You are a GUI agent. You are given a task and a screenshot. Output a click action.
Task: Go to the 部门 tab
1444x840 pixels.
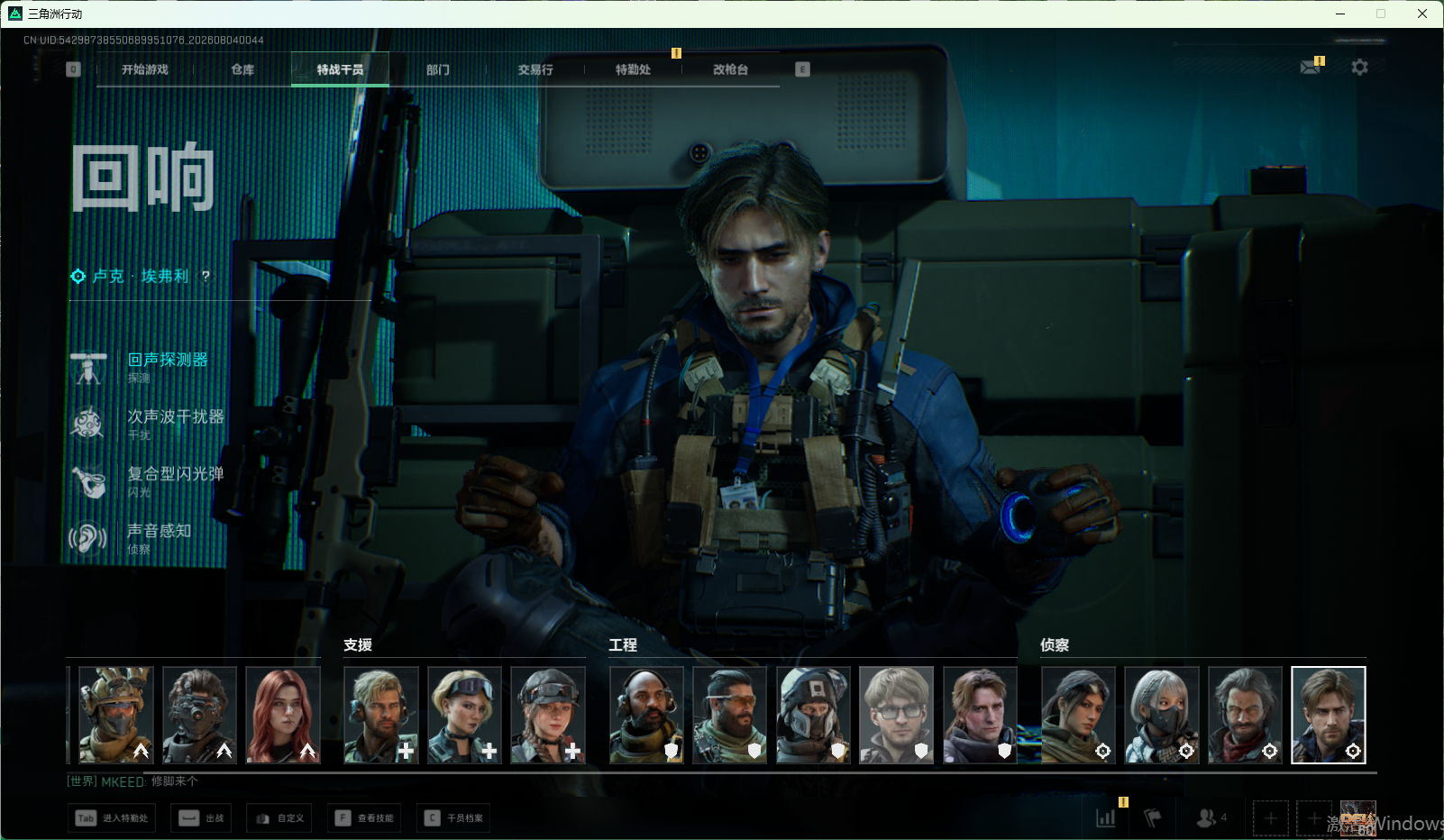tap(438, 69)
